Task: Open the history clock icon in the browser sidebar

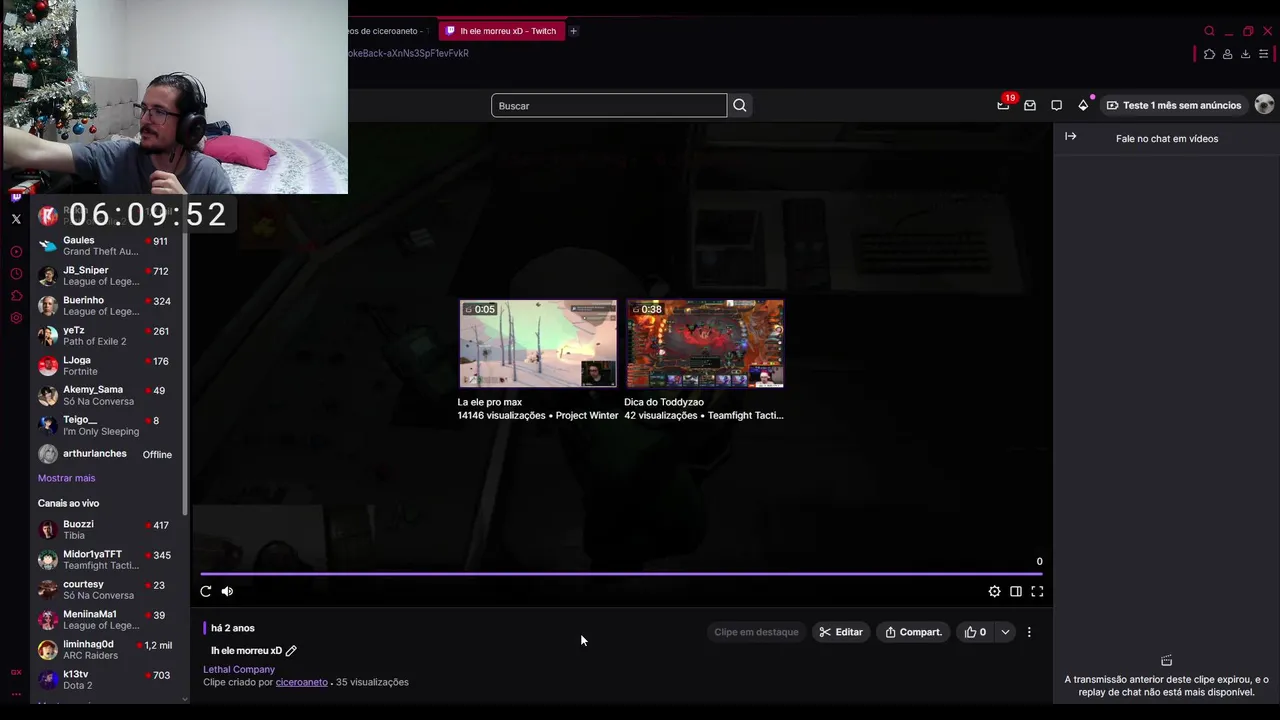Action: [x=16, y=274]
